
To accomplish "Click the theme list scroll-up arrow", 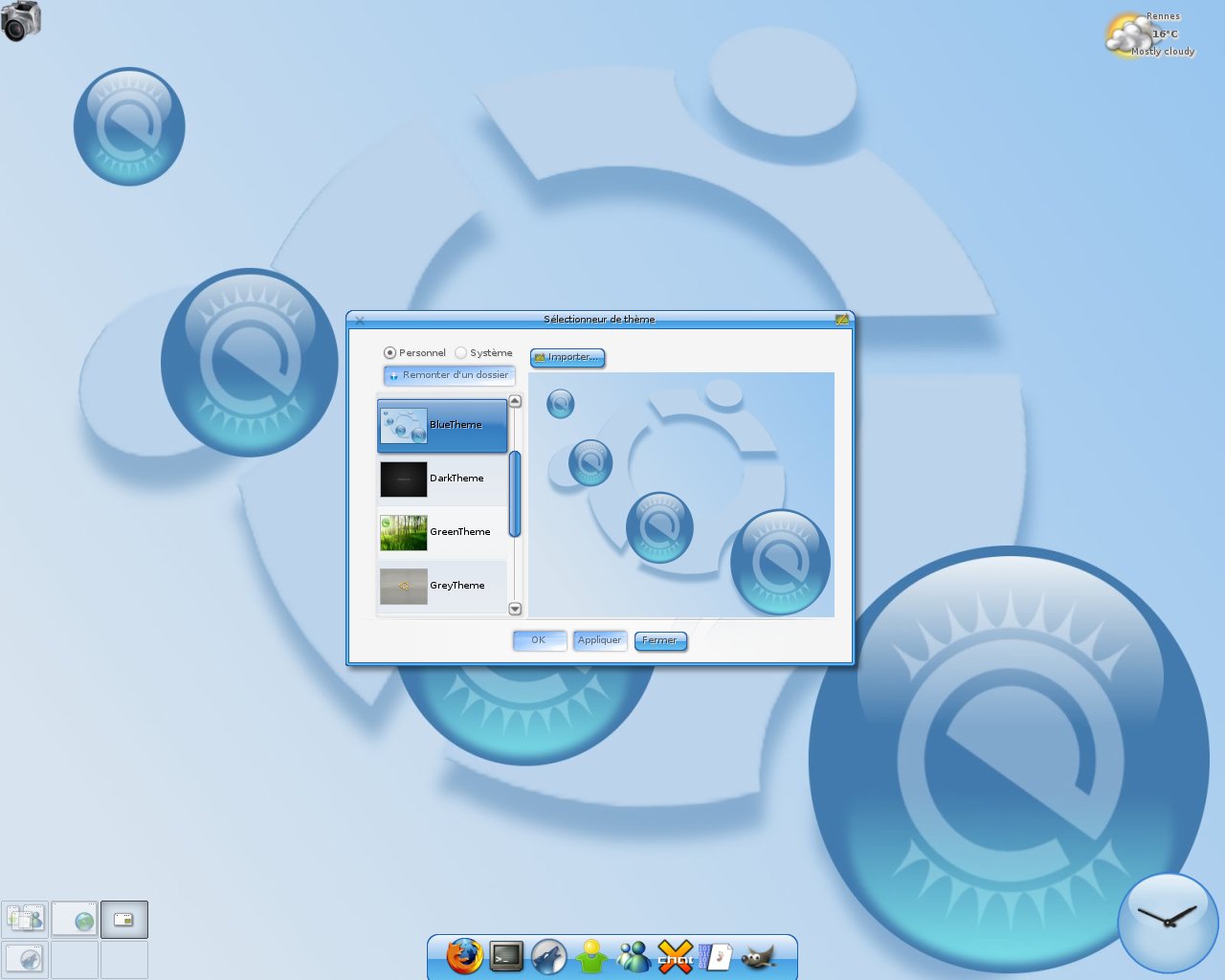I will point(515,401).
